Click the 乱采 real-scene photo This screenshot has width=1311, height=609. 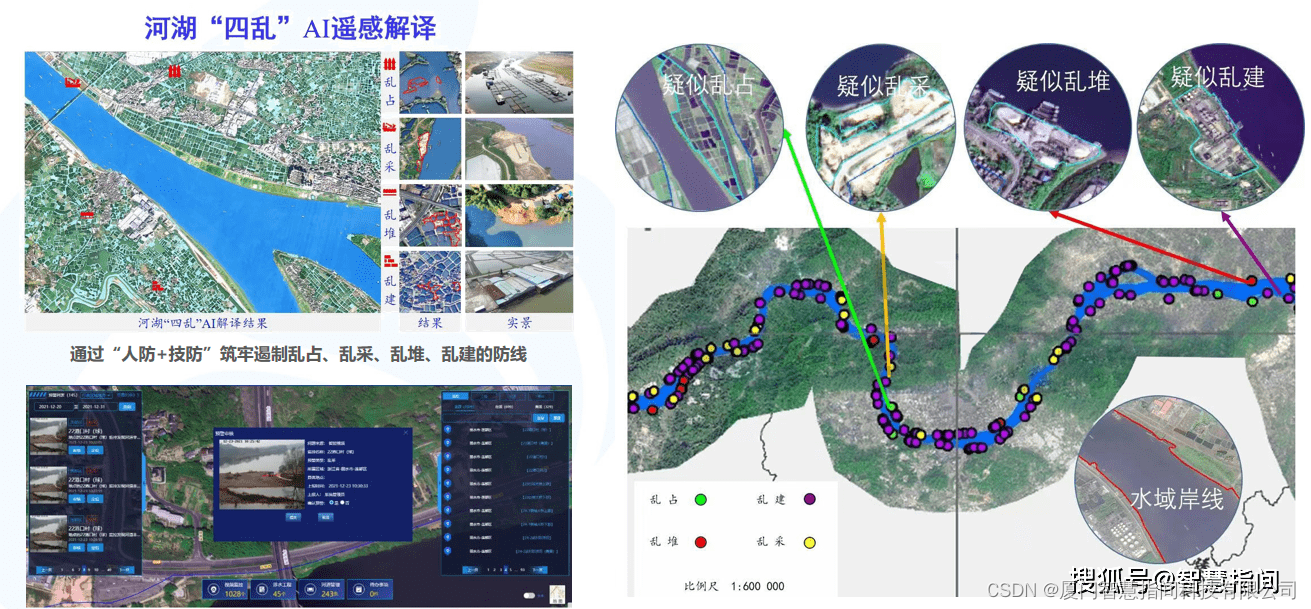(519, 149)
